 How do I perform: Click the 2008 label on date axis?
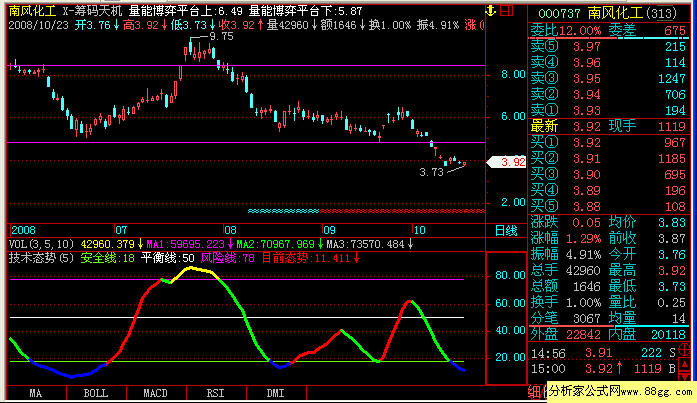(23, 230)
